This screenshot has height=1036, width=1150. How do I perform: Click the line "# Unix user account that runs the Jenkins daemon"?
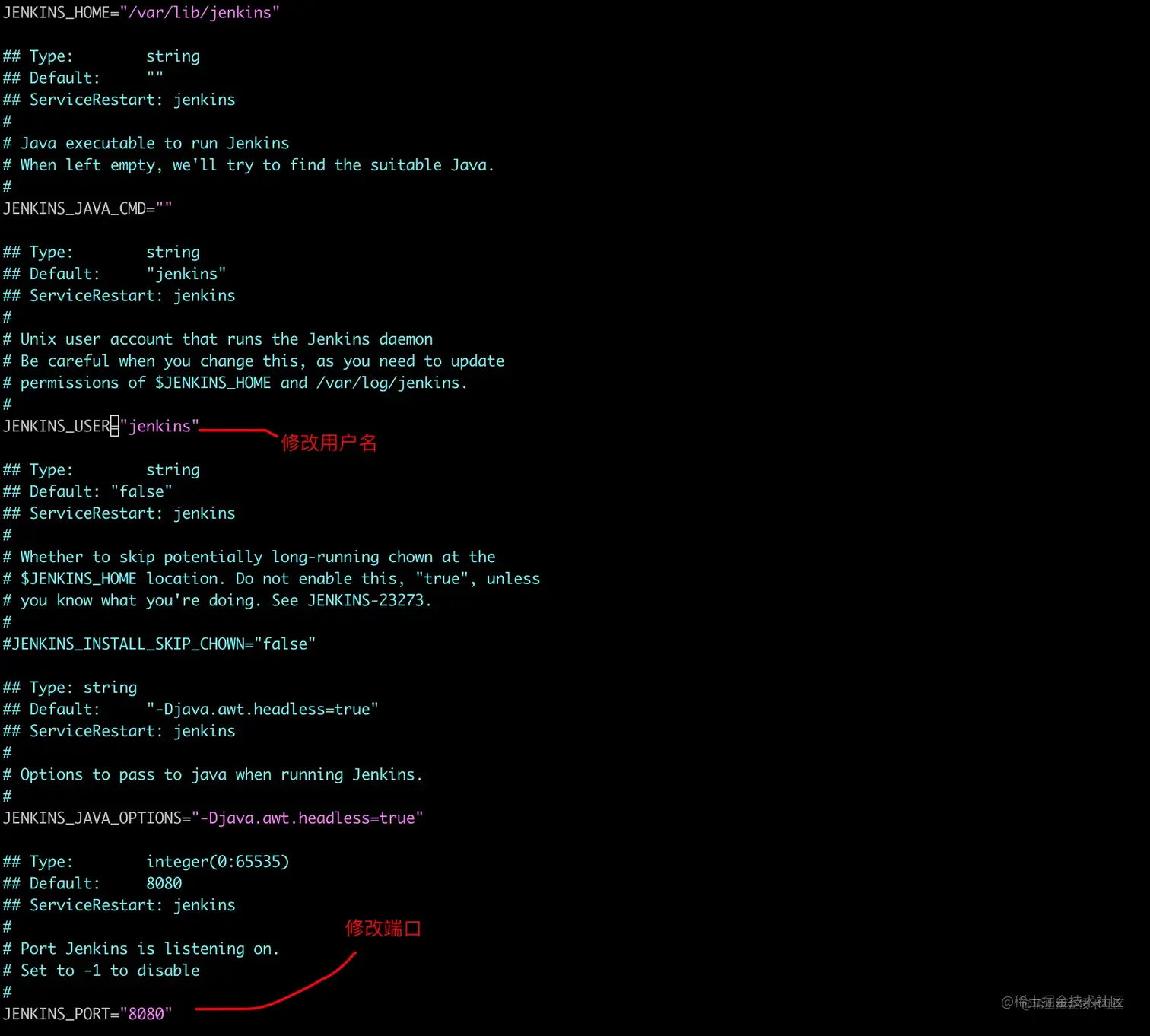coord(218,339)
